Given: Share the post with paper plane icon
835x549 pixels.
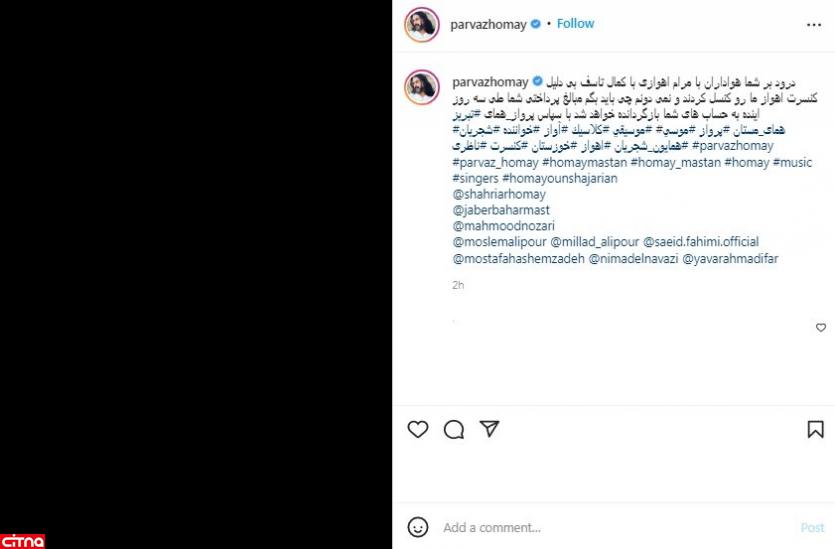Looking at the screenshot, I should click(x=489, y=429).
